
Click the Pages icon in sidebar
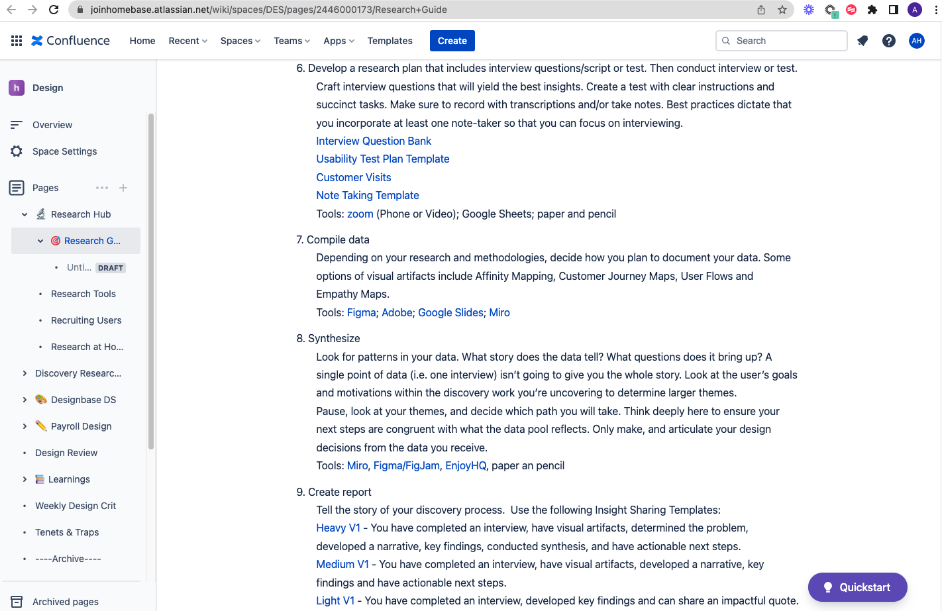pos(16,188)
